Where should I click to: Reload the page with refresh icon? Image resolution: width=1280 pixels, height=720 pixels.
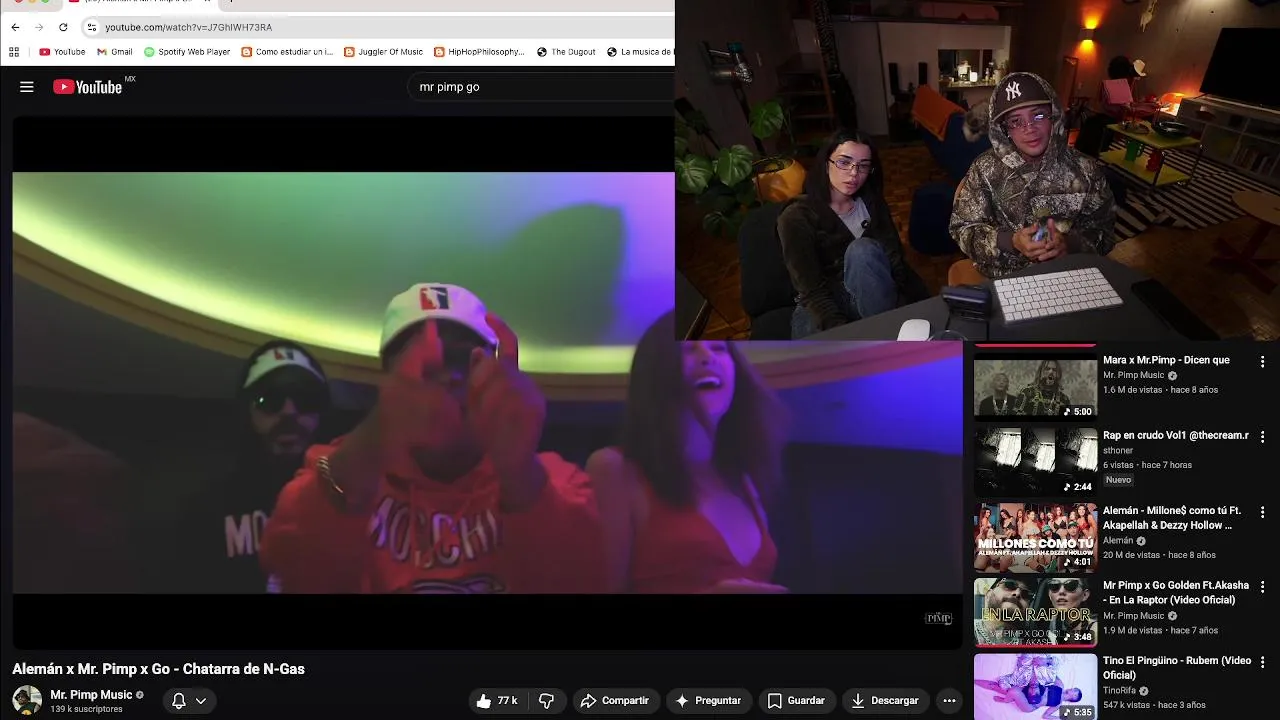coord(63,27)
